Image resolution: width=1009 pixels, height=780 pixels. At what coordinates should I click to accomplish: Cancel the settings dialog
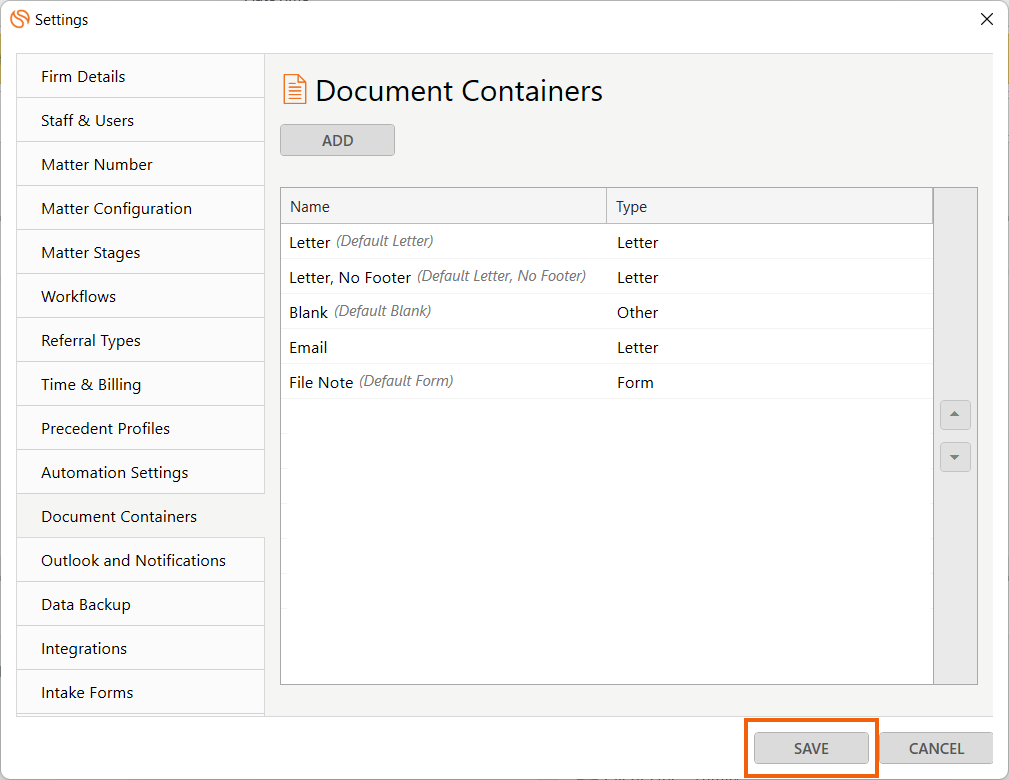click(935, 748)
